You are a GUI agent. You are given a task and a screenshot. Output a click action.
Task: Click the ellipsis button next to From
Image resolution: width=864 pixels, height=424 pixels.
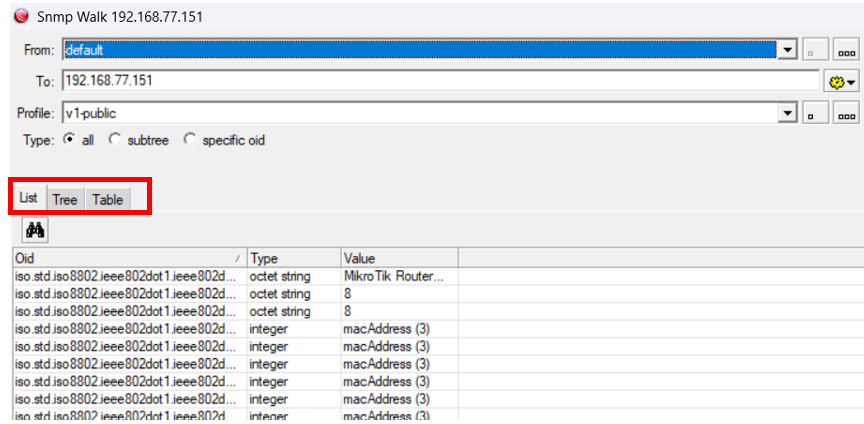846,50
